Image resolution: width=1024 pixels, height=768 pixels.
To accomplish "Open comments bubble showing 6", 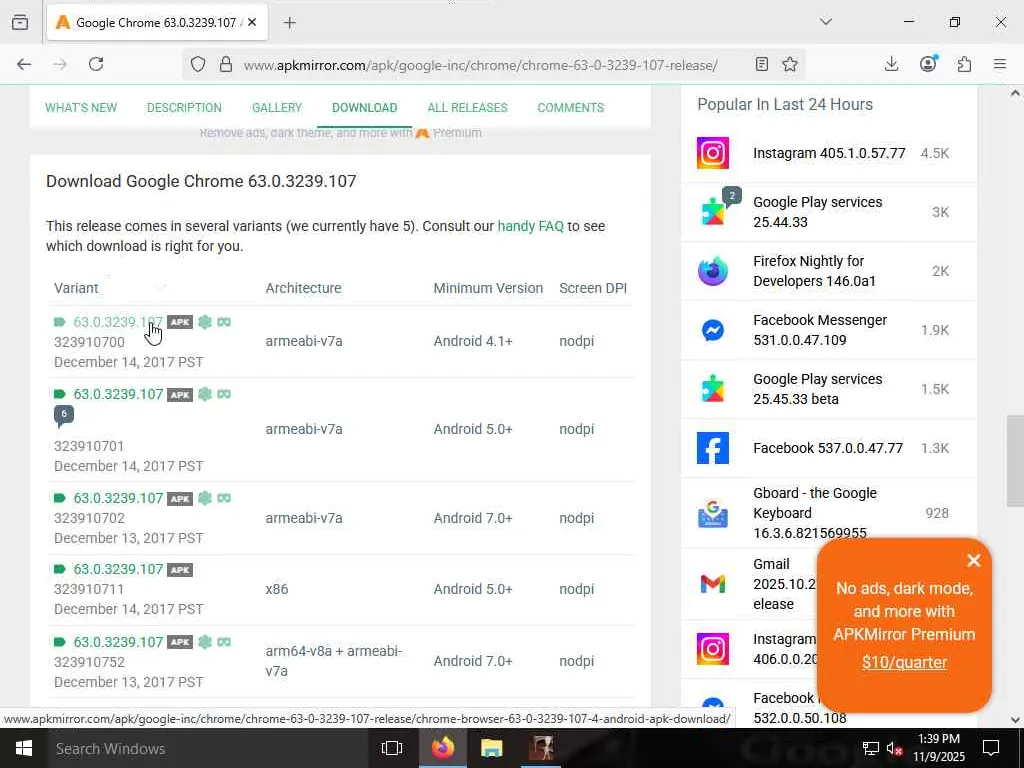I will (x=63, y=415).
